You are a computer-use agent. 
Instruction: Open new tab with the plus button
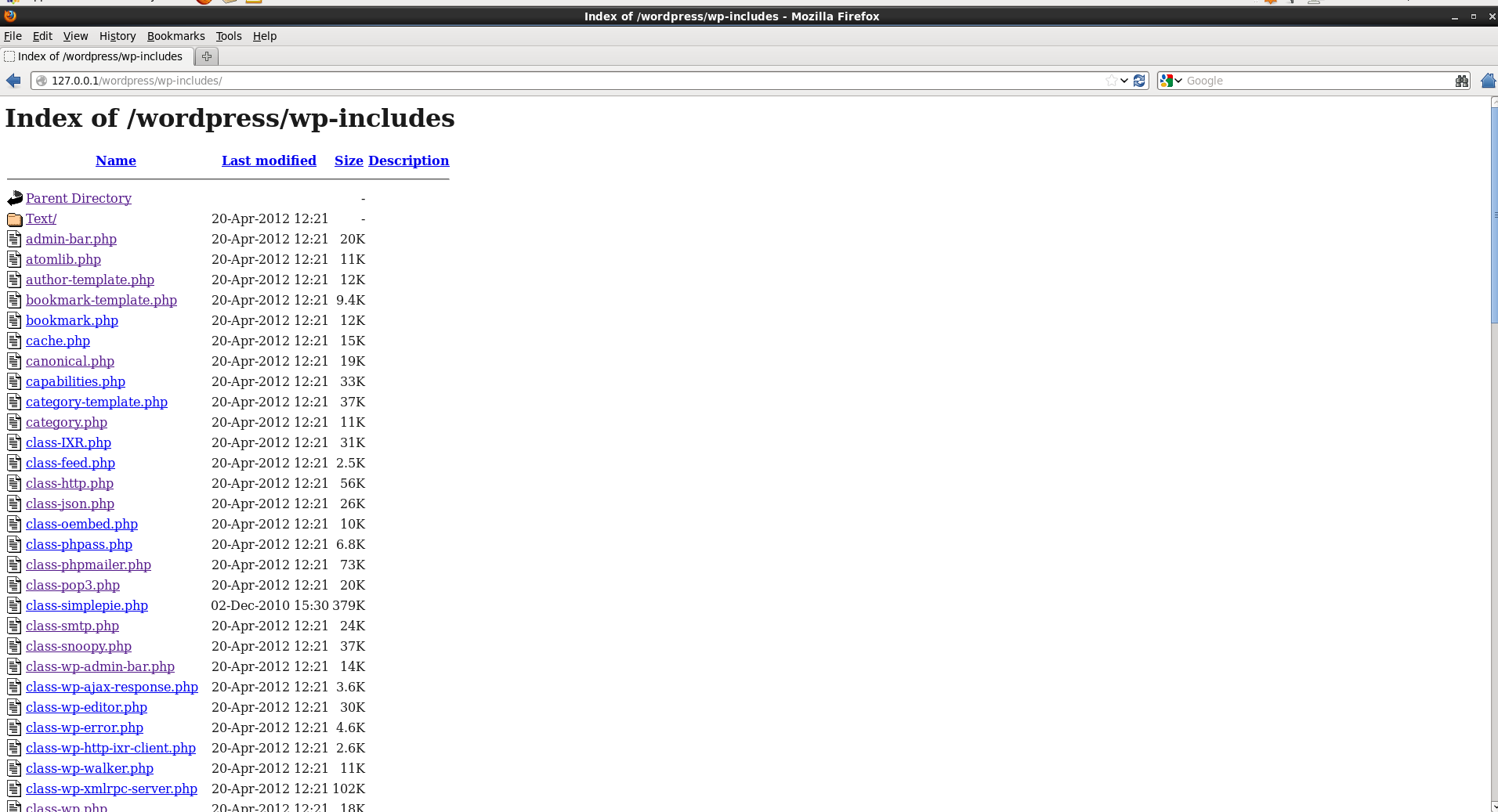[207, 56]
